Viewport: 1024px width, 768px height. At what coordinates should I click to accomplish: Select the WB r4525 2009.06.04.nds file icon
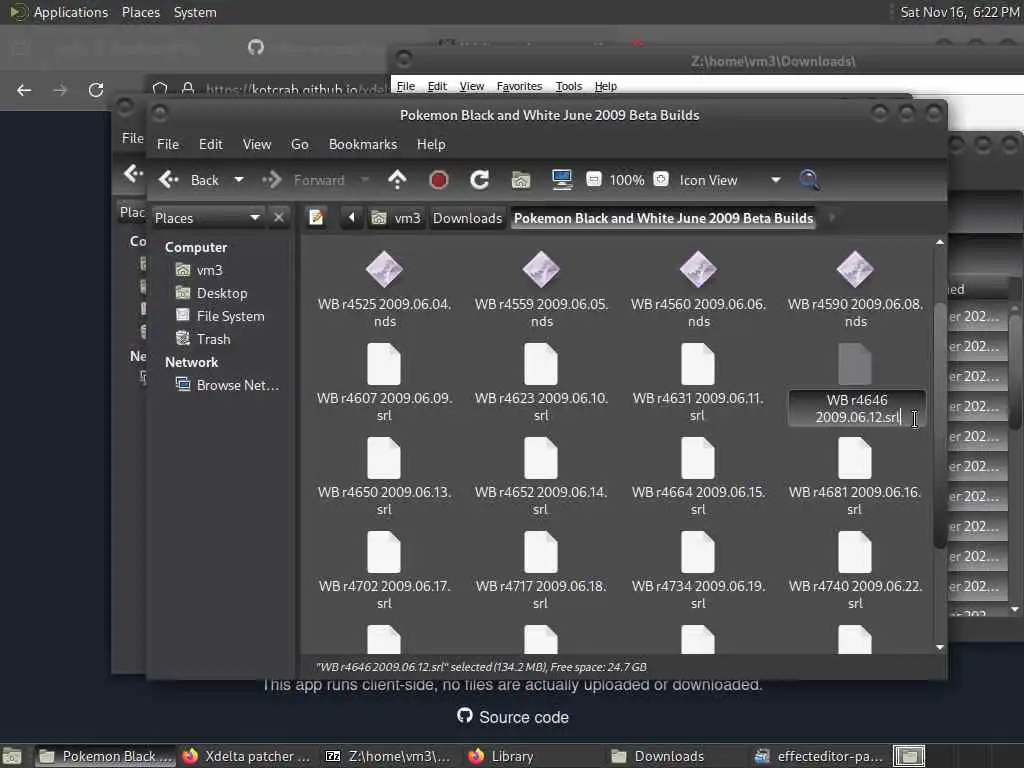tap(384, 269)
